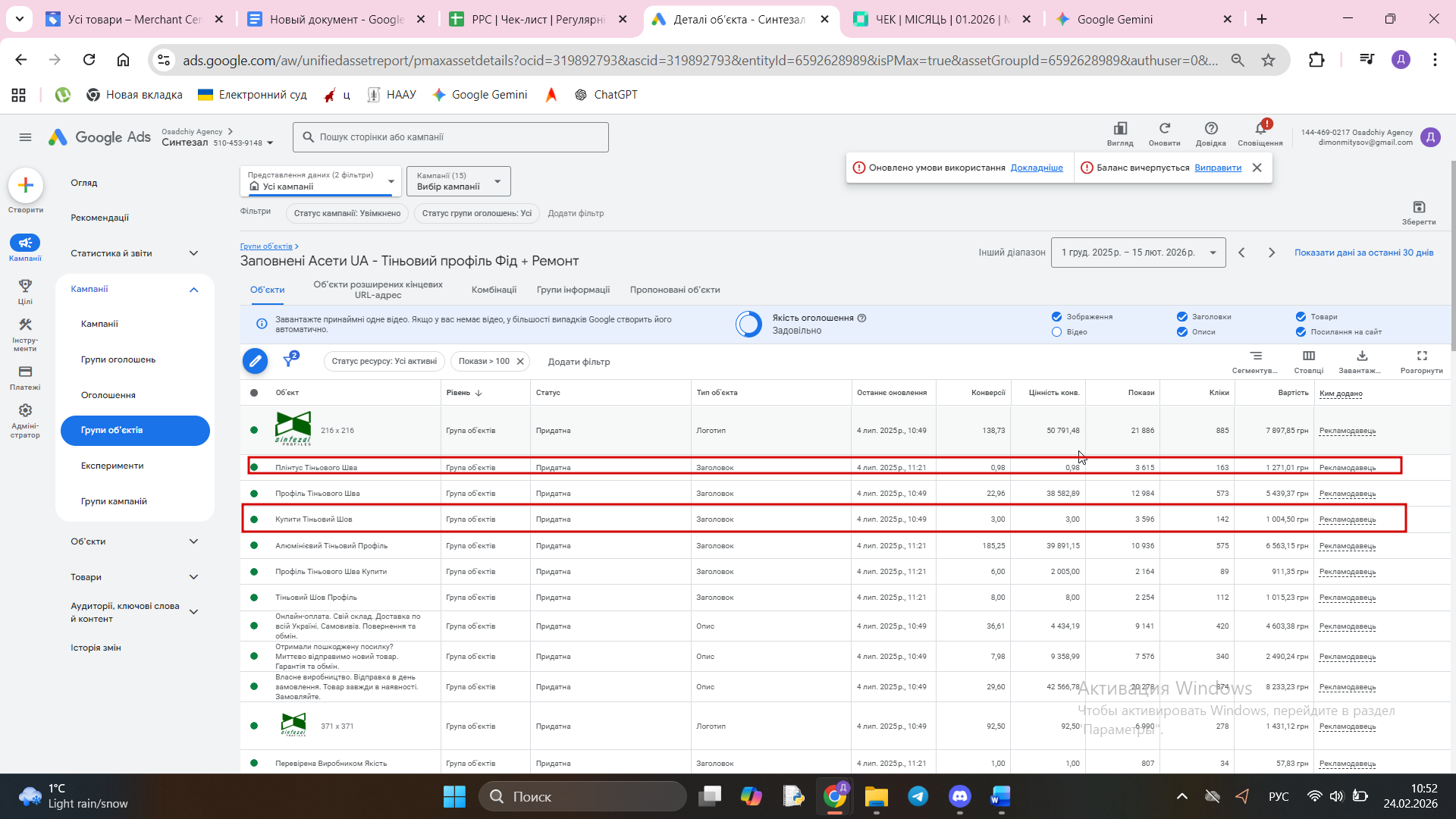Image resolution: width=1456 pixels, height=819 pixels.
Task: Open the Вибір кампанії dropdown
Action: coord(458,181)
